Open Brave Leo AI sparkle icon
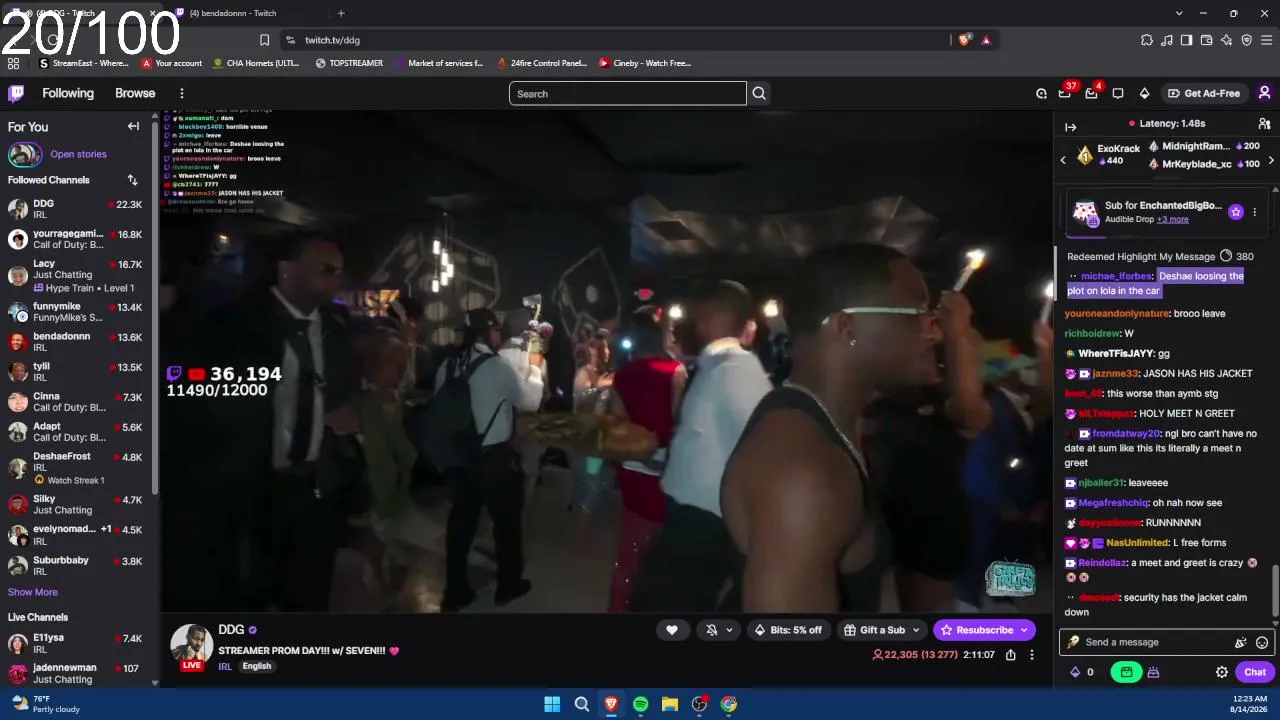 pos(1226,40)
